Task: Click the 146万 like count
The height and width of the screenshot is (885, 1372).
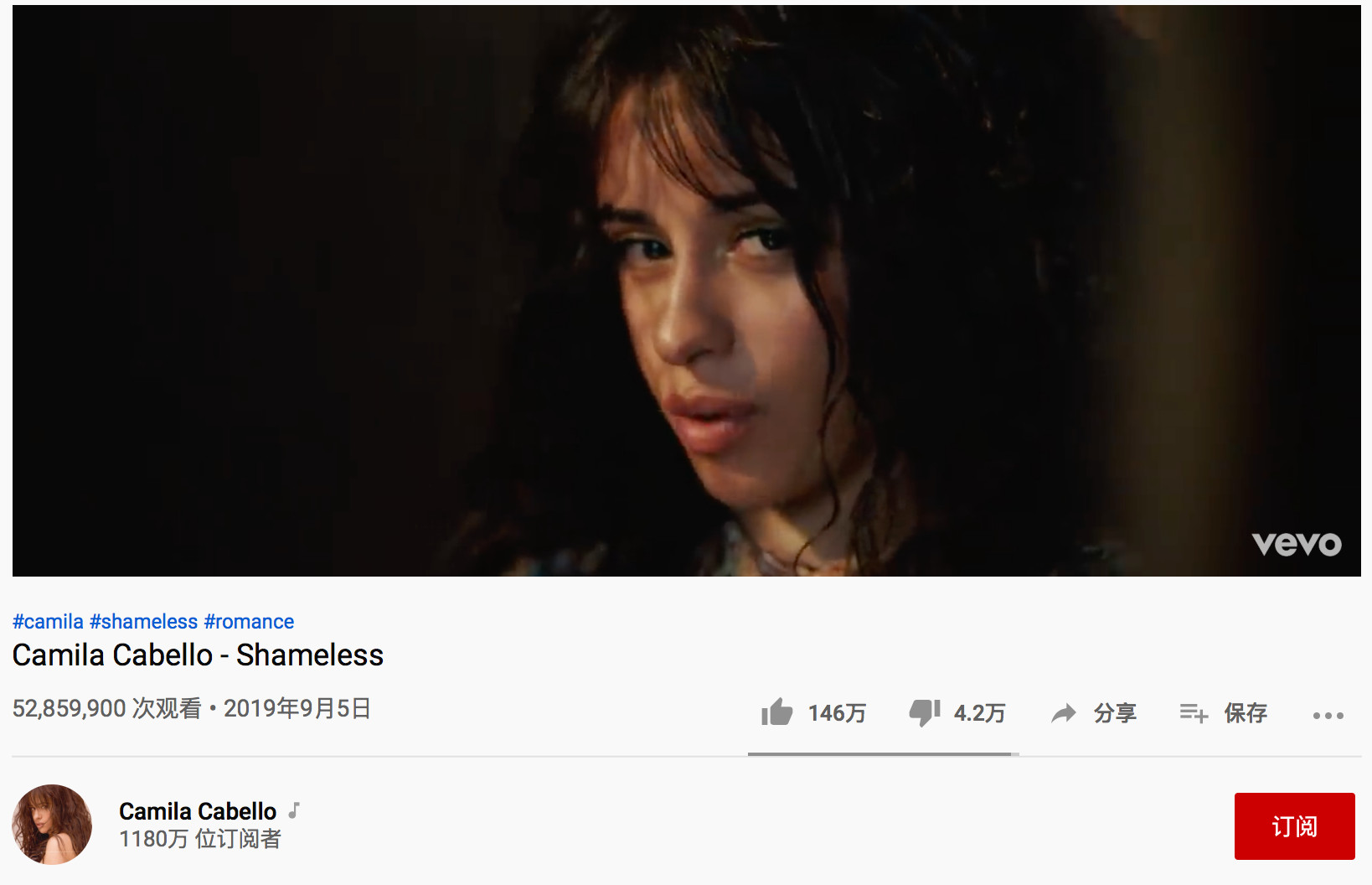Action: pos(837,713)
